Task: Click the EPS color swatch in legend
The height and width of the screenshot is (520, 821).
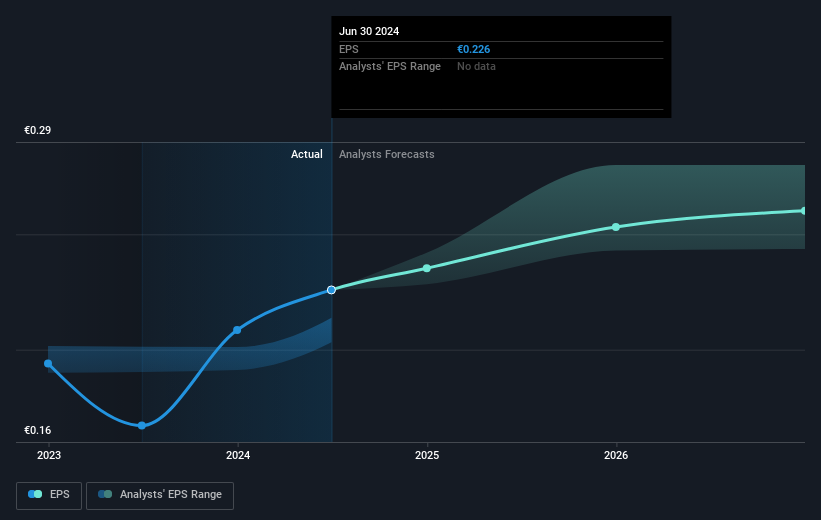Action: (35, 494)
